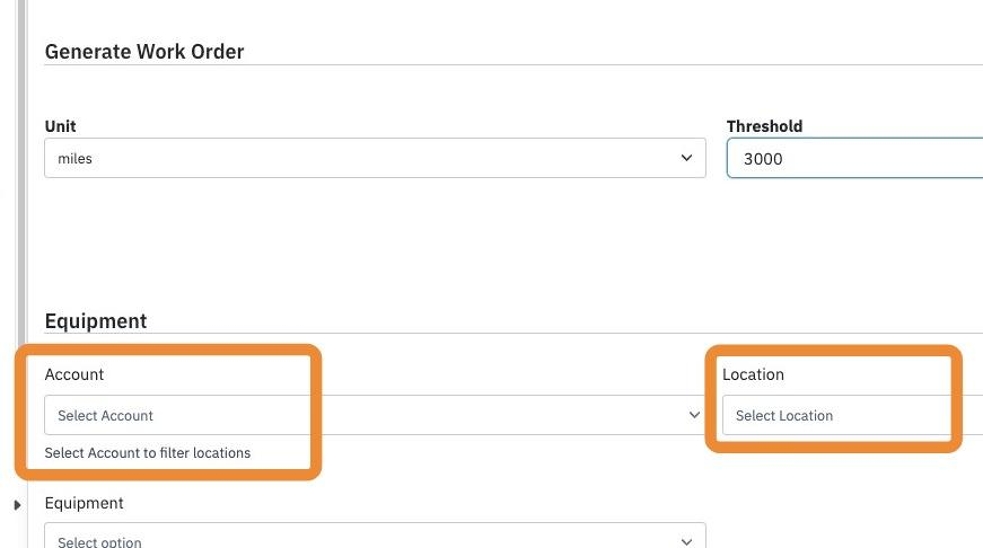983x548 pixels.
Task: Open the Equipment 'Select option' dropdown
Action: tap(375, 535)
